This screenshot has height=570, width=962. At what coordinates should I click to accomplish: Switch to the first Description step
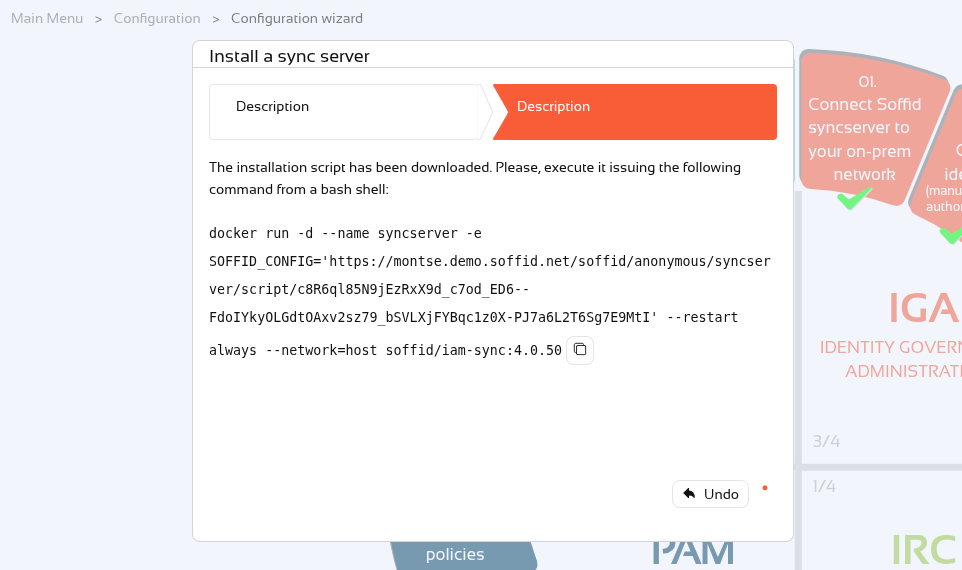(x=344, y=112)
